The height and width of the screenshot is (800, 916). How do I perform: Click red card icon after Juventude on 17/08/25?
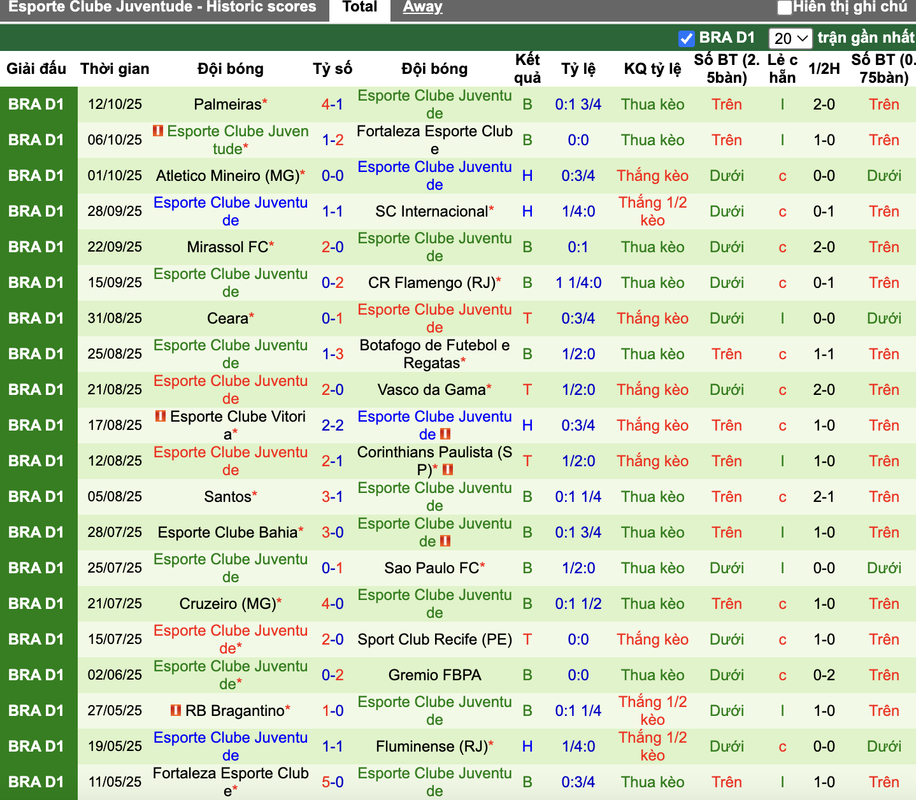click(x=445, y=434)
